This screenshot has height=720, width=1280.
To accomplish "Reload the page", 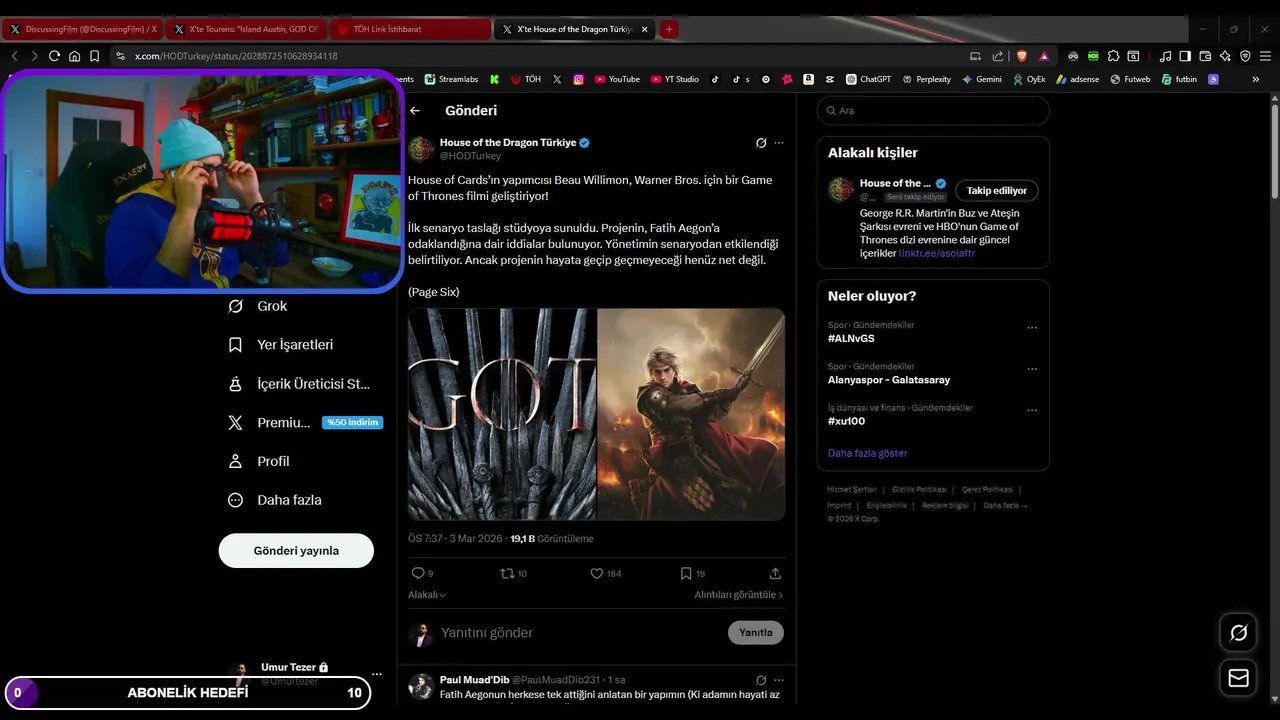I will pyautogui.click(x=54, y=56).
